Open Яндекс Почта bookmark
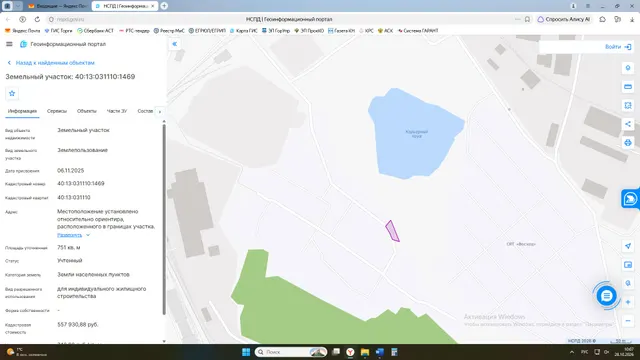Screen dimensions: 640x360 22,31
